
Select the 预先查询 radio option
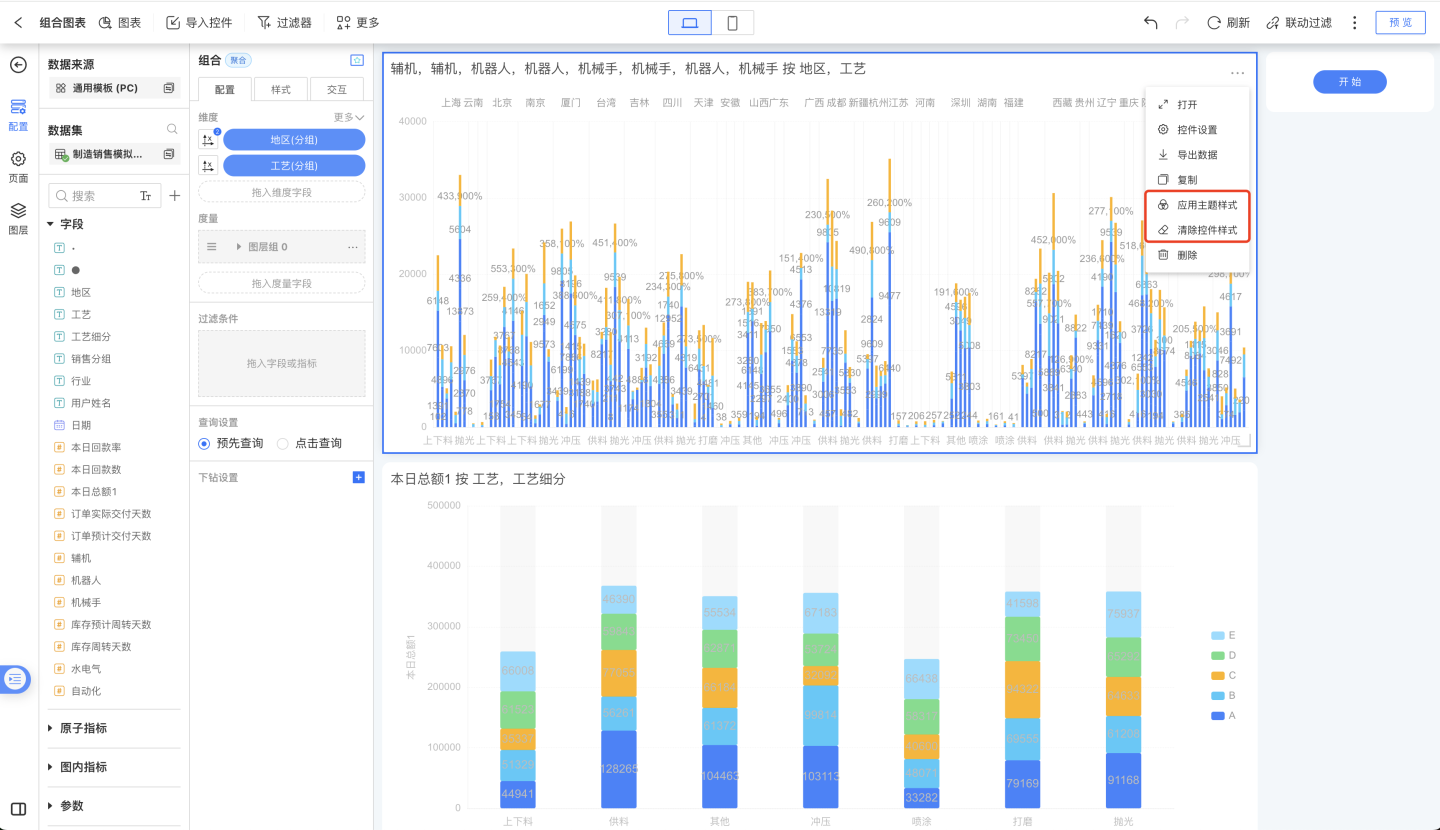(x=205, y=443)
